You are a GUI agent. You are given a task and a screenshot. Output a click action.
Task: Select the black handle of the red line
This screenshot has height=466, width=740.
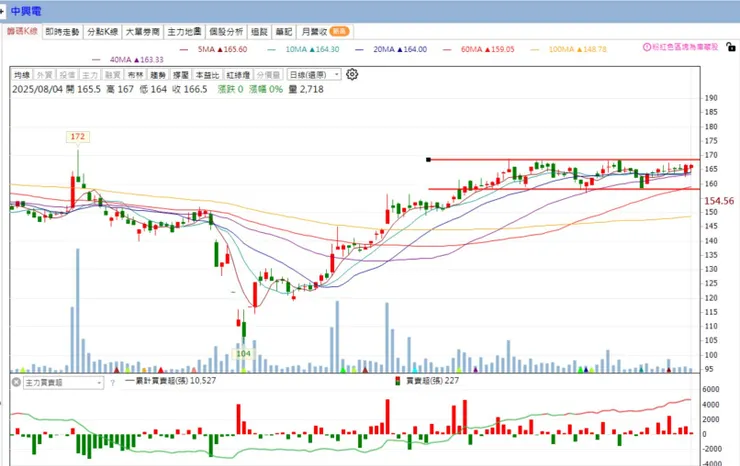tap(428, 160)
